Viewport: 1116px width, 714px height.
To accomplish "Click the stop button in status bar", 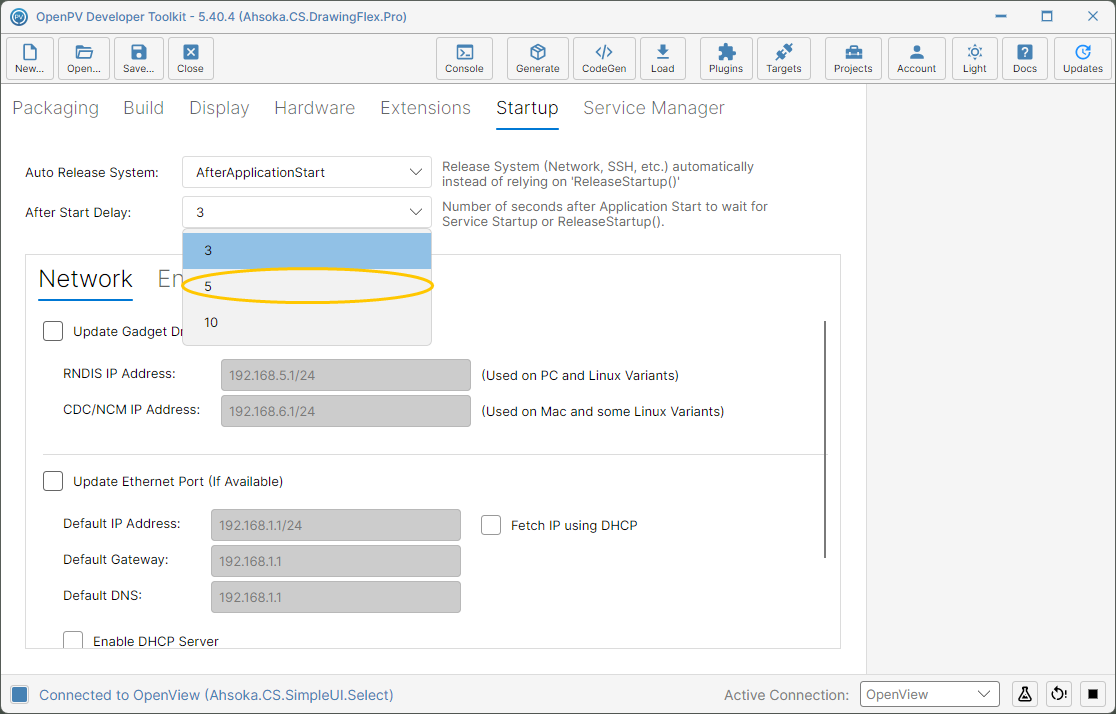I will click(1093, 694).
